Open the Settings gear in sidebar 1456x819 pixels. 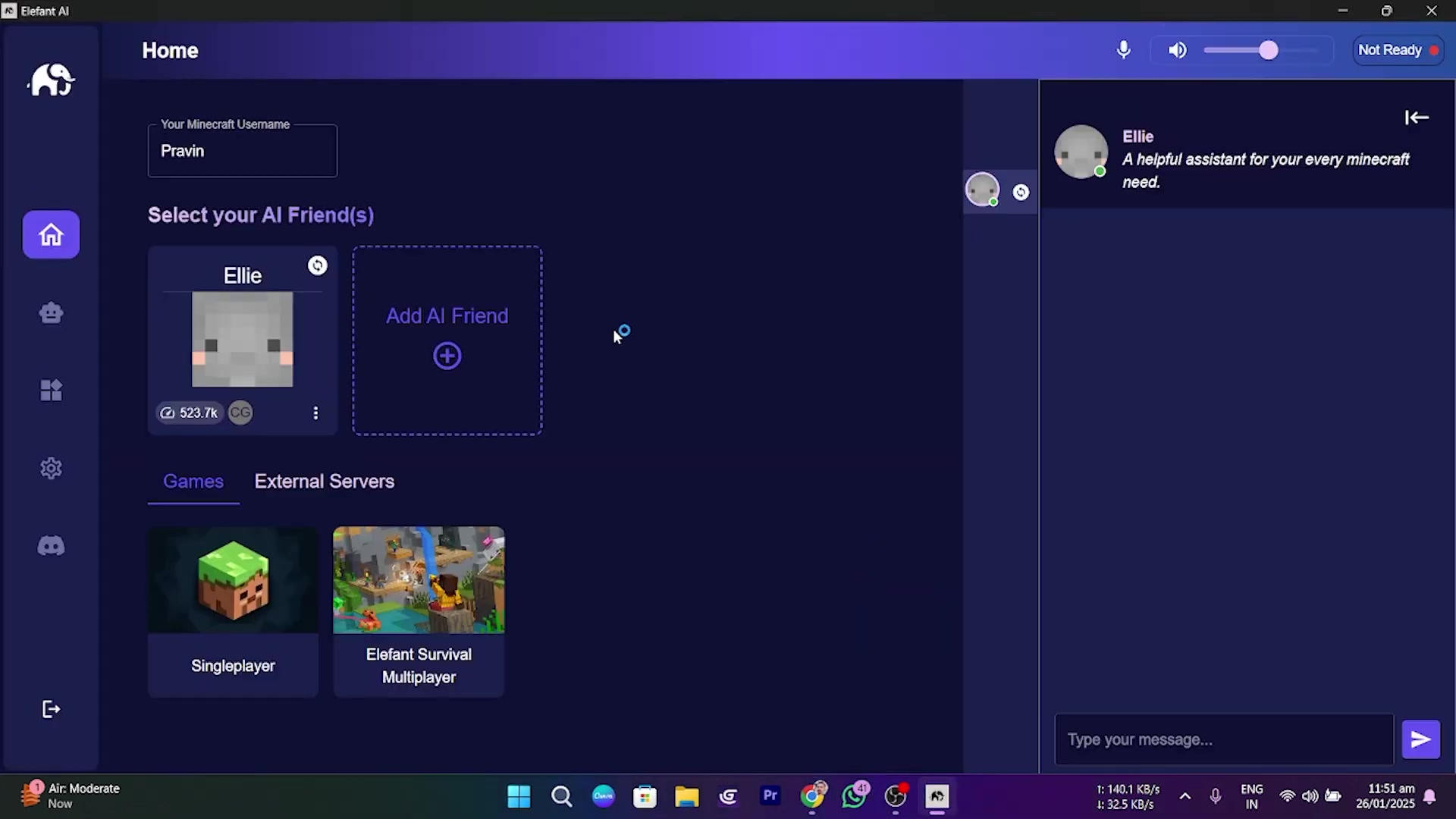[50, 468]
